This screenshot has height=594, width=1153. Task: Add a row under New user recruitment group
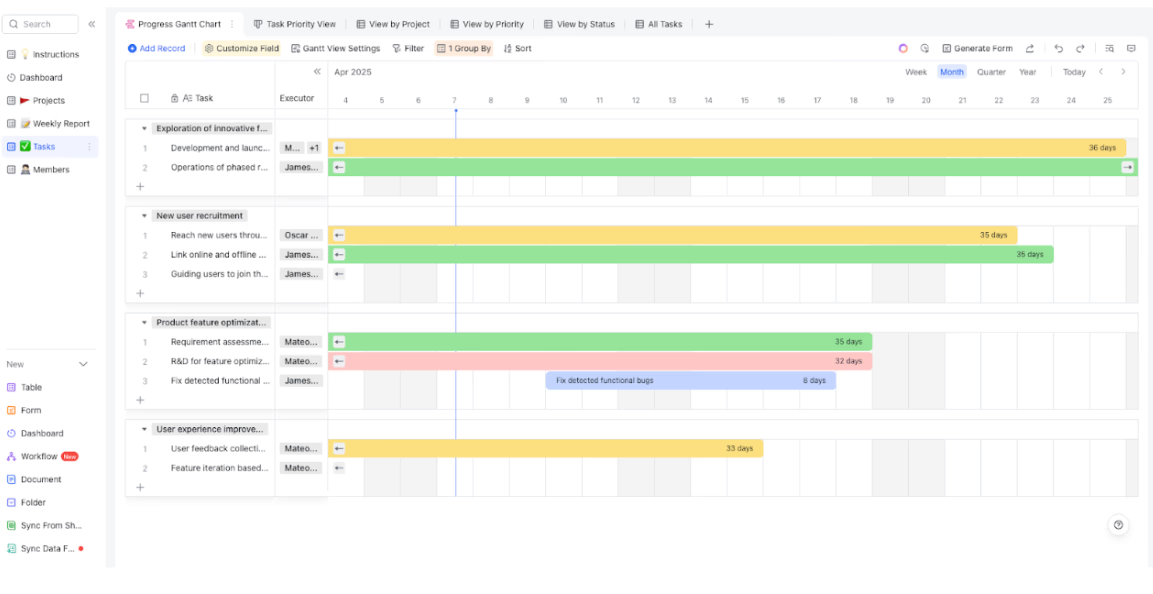[x=140, y=293]
